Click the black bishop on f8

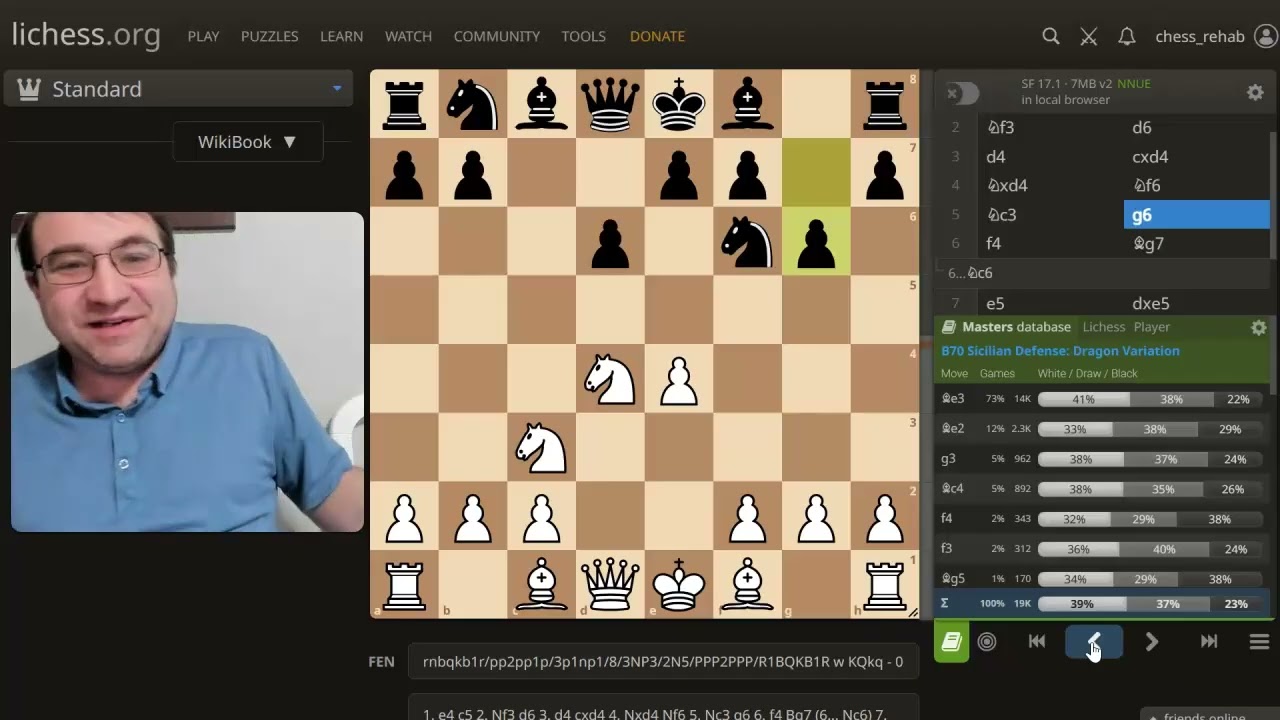click(x=747, y=104)
